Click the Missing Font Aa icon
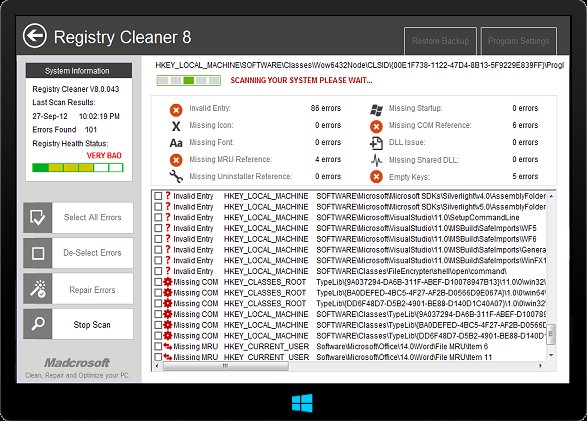Image resolution: width=587 pixels, height=421 pixels. click(176, 143)
